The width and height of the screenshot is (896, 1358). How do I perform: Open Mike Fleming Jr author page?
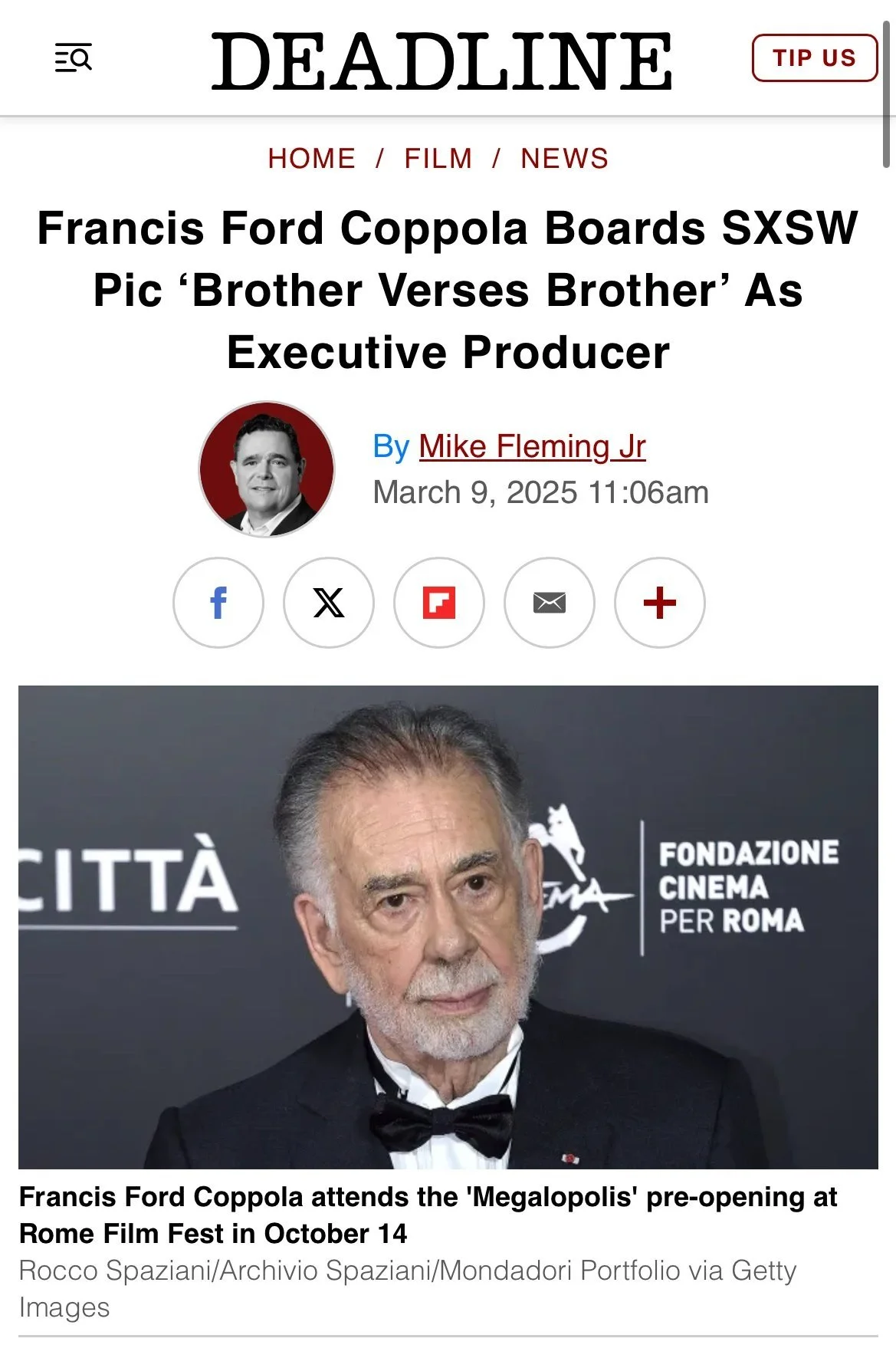[x=533, y=446]
